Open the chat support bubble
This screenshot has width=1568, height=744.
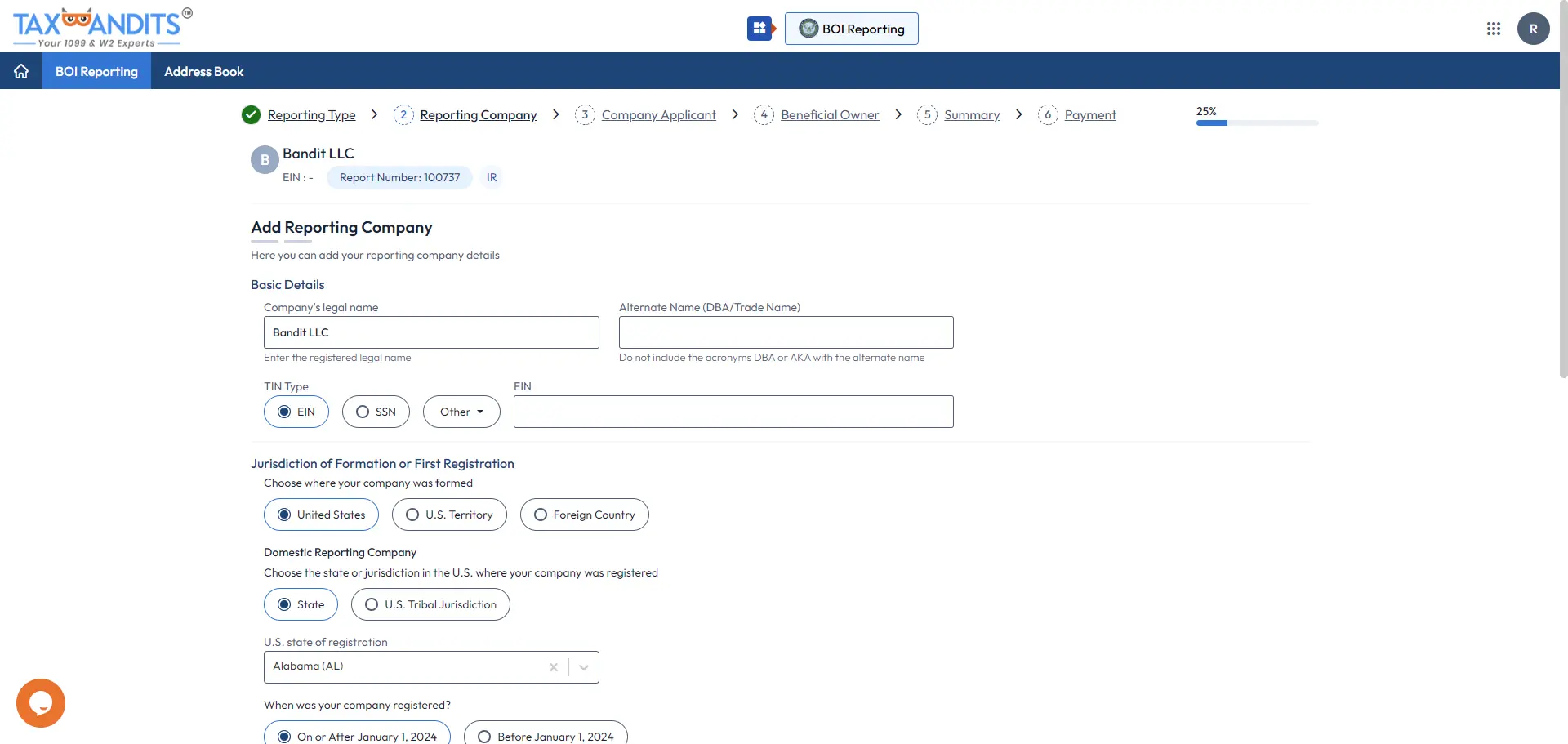tap(40, 702)
